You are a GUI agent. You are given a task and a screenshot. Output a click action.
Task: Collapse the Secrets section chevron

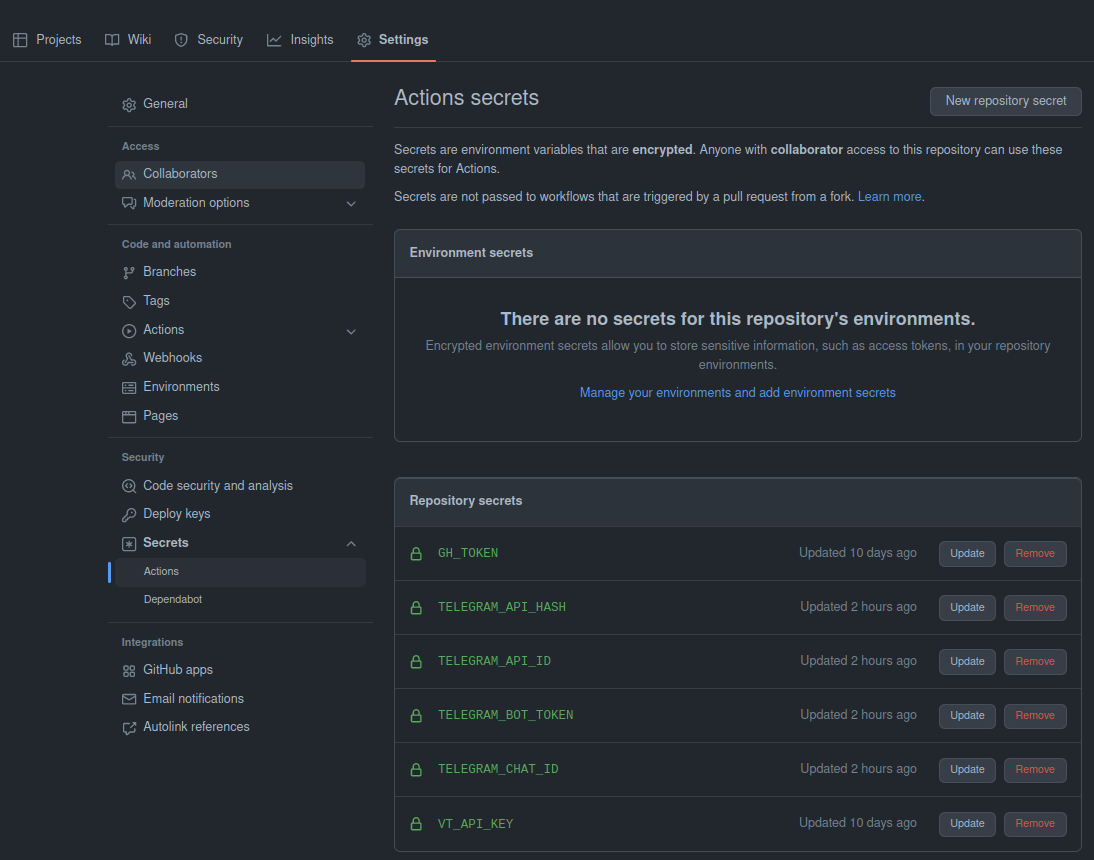[351, 543]
